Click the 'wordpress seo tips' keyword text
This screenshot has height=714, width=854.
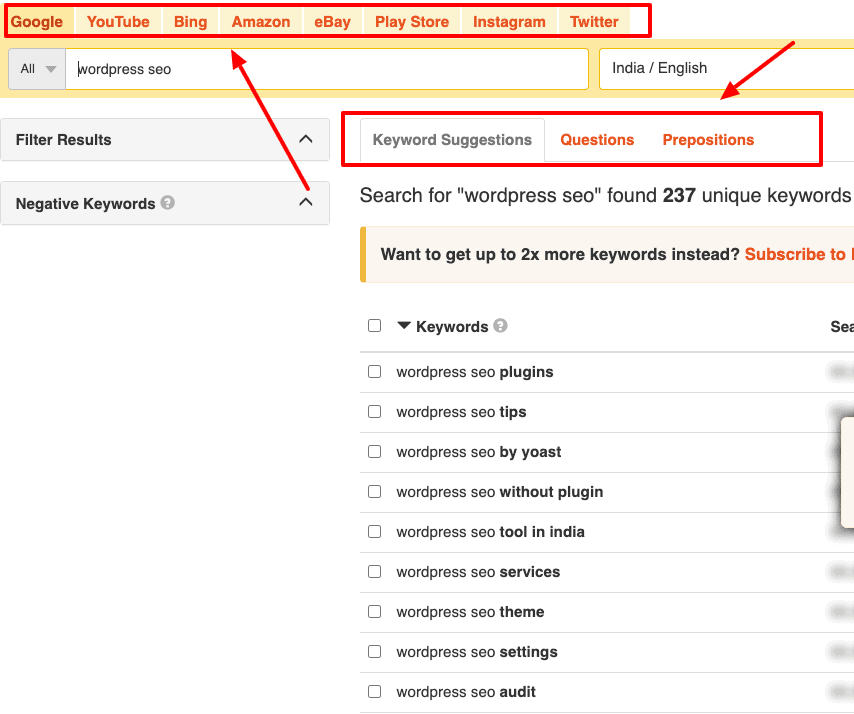pyautogui.click(x=461, y=412)
